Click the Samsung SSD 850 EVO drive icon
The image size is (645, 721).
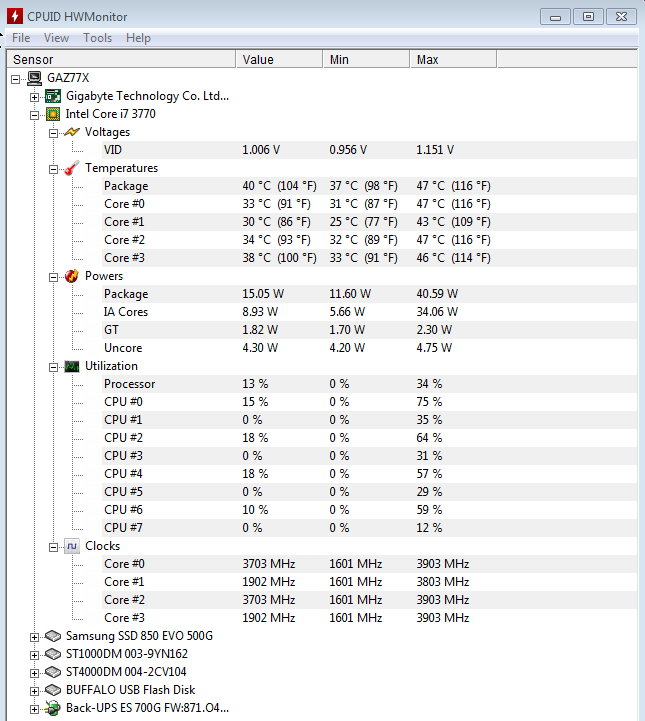[53, 636]
